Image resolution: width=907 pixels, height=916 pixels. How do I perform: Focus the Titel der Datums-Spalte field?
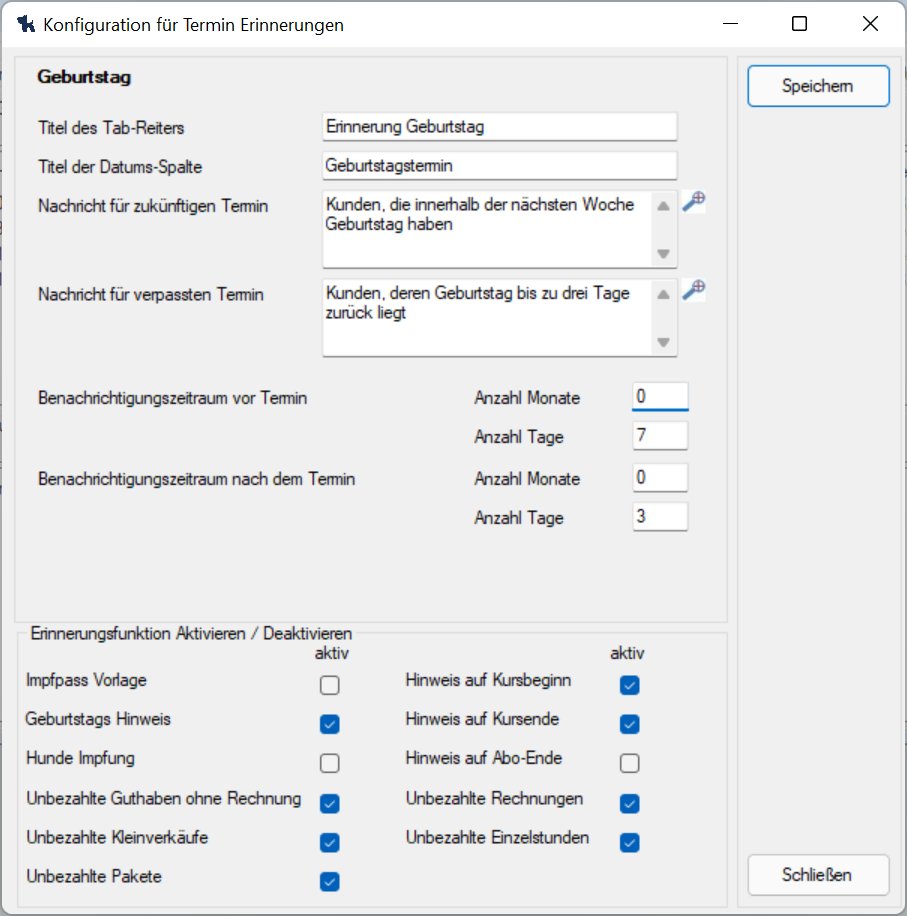(500, 165)
